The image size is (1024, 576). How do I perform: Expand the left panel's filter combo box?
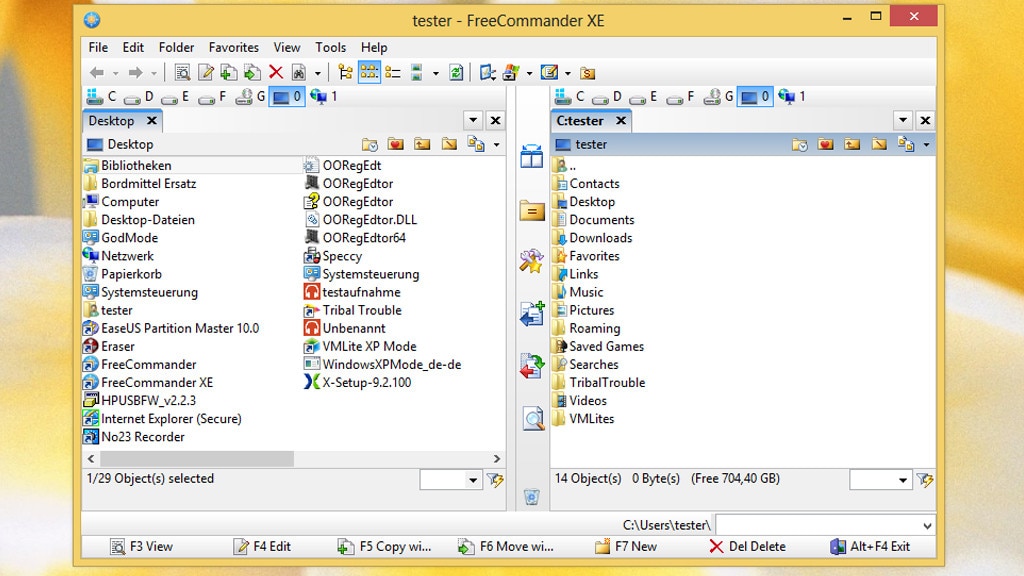pos(474,480)
